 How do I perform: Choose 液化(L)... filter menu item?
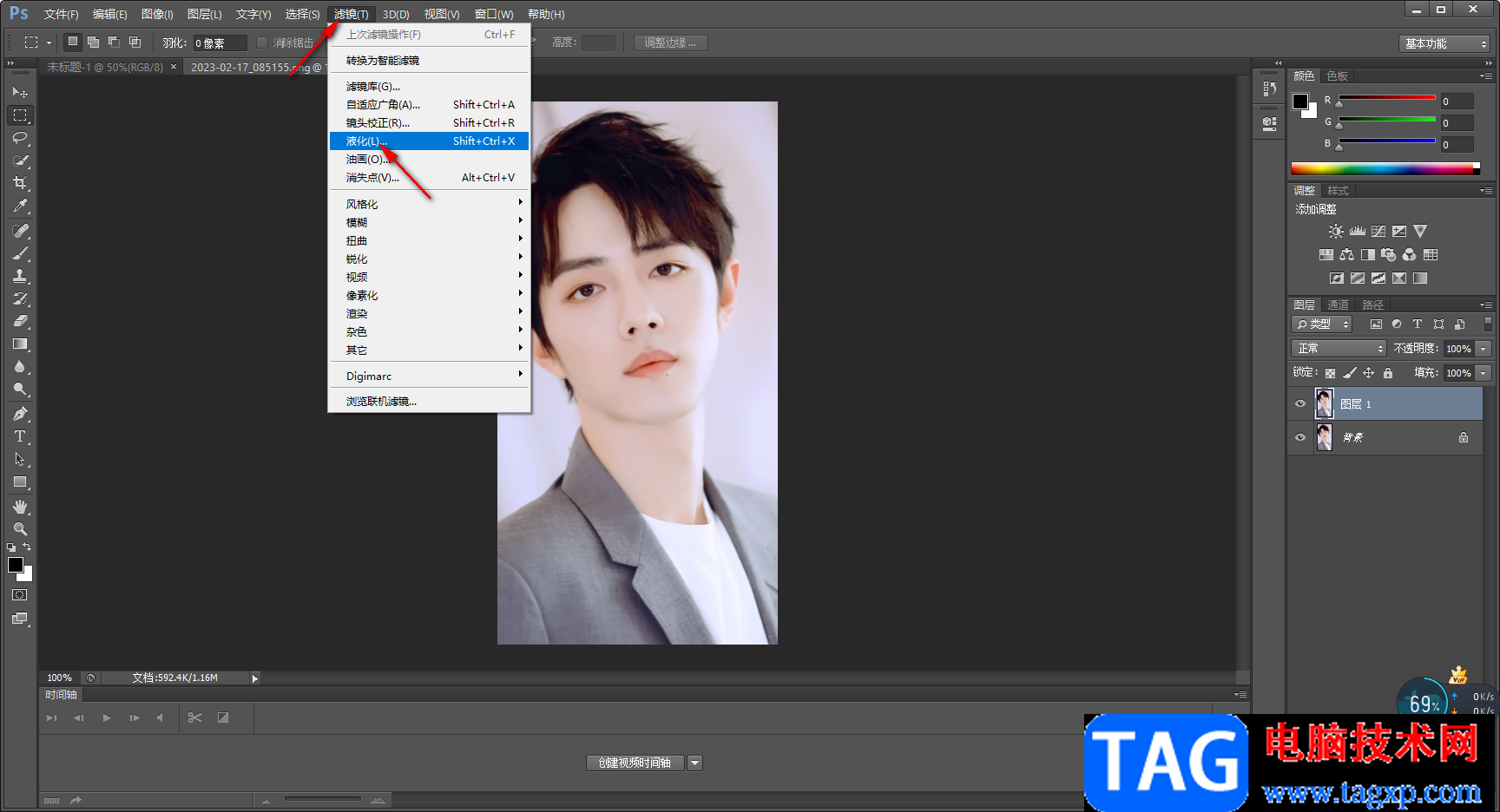click(429, 141)
